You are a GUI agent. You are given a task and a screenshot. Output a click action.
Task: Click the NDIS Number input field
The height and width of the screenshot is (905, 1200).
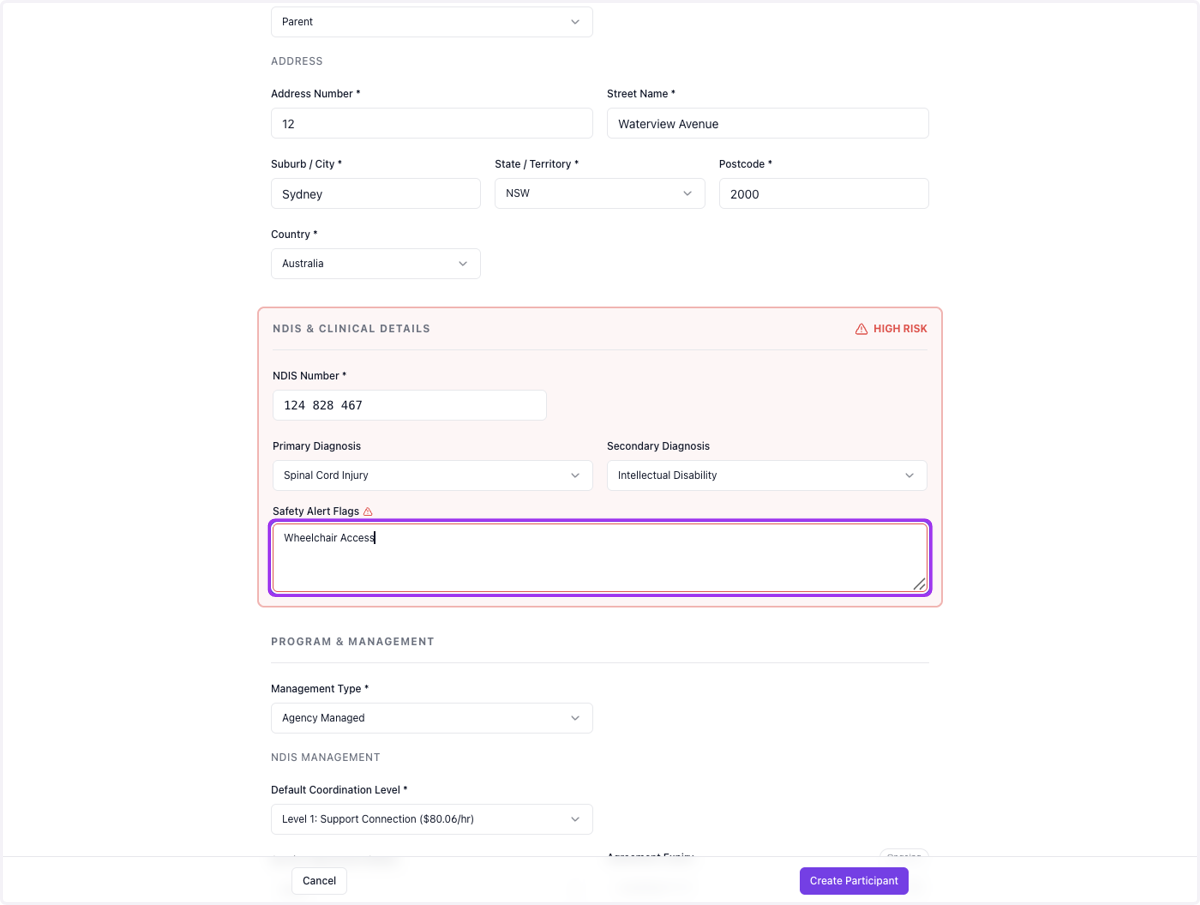point(410,405)
